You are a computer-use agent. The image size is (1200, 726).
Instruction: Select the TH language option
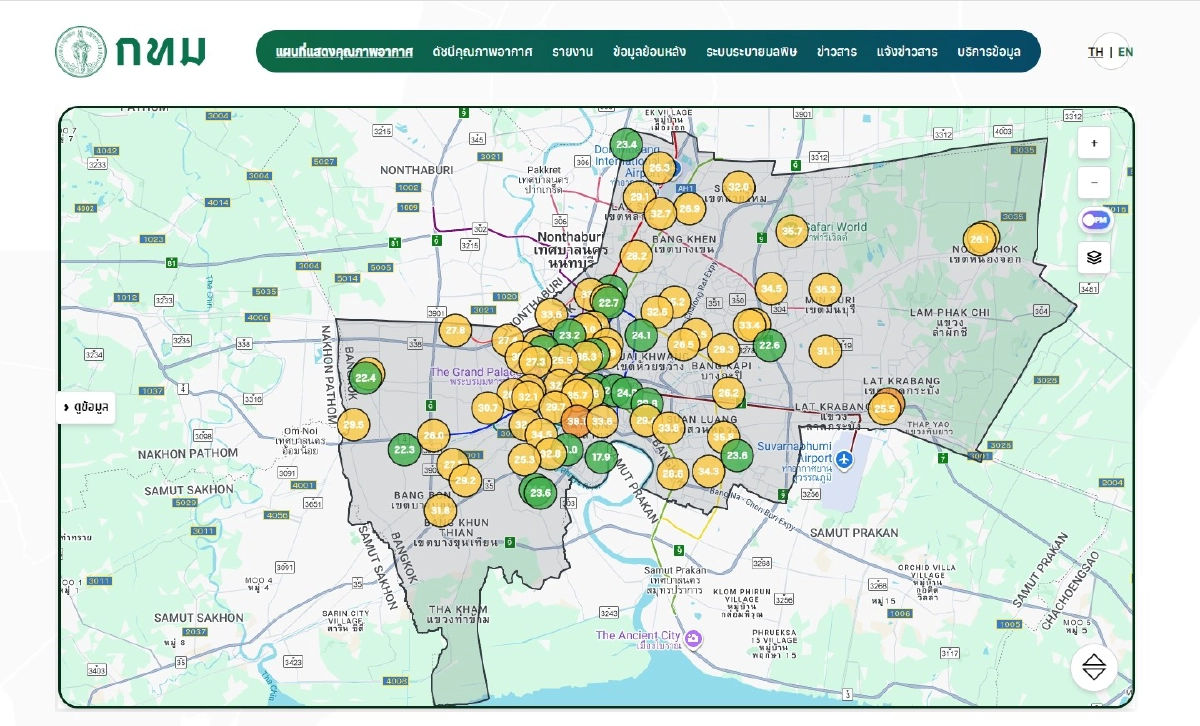(1096, 52)
